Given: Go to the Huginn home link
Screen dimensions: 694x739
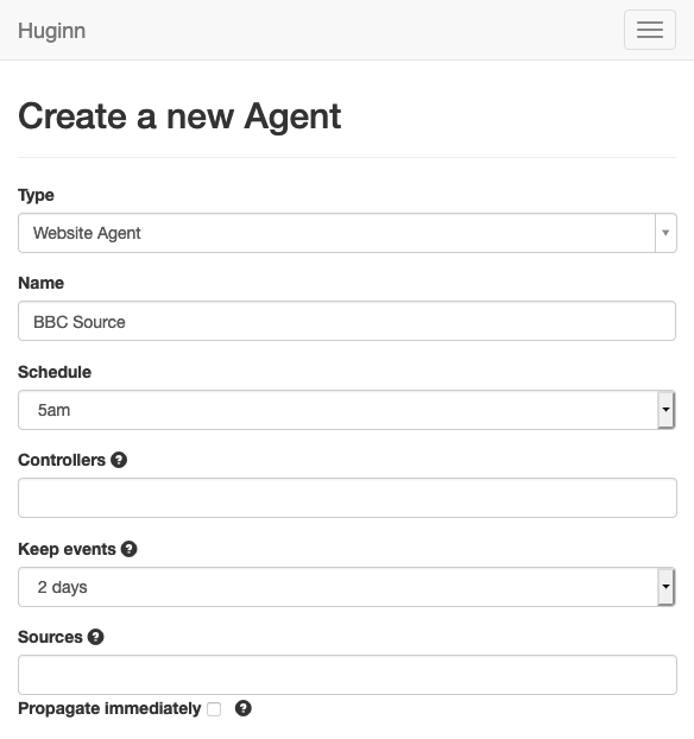Looking at the screenshot, I should [x=51, y=30].
